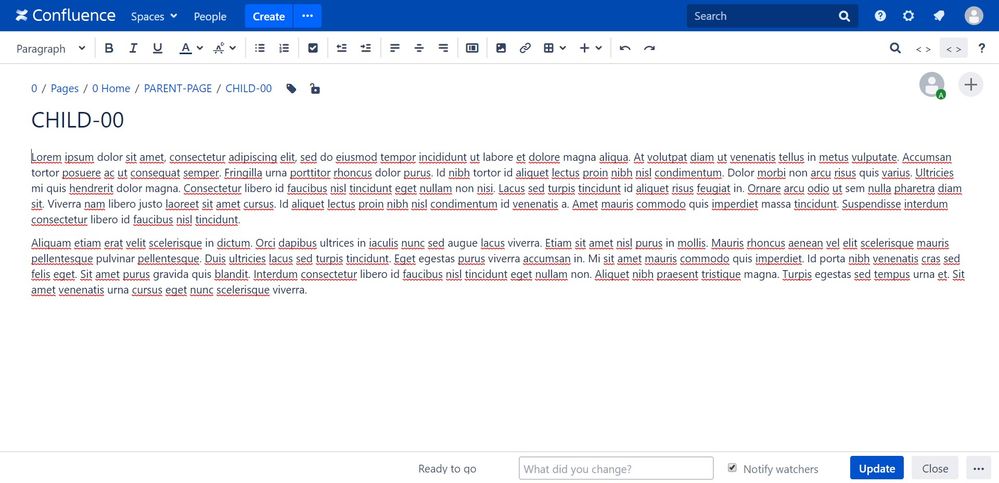This screenshot has height=483, width=999.
Task: Open the People menu
Action: click(x=210, y=17)
